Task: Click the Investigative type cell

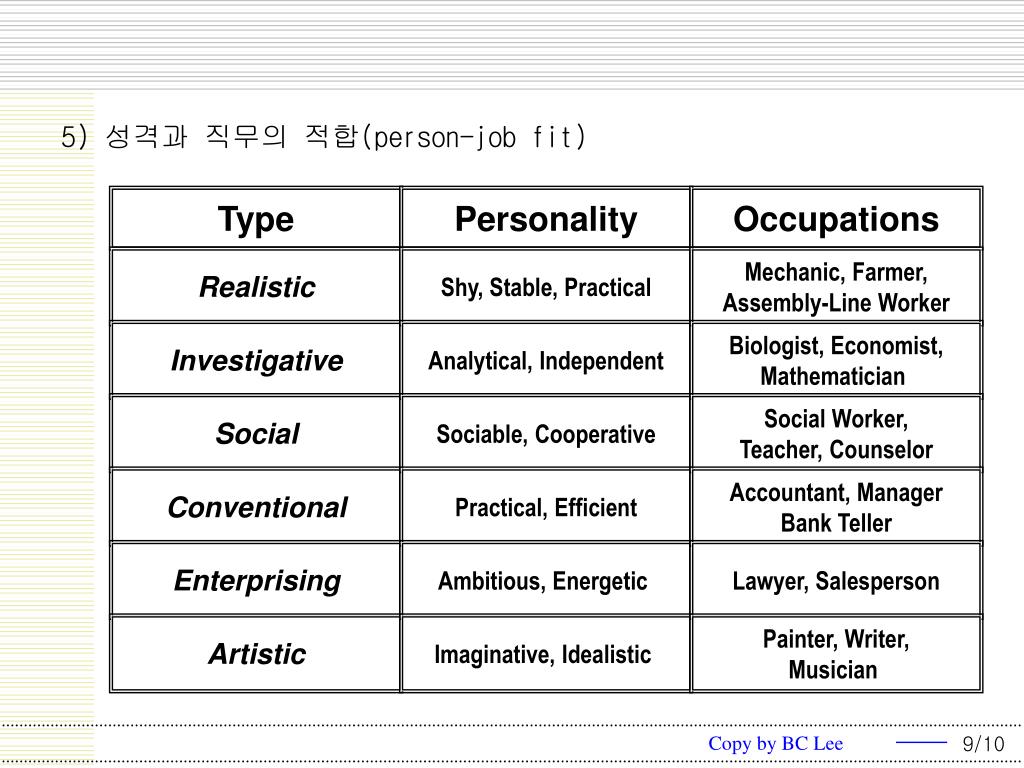Action: (256, 361)
